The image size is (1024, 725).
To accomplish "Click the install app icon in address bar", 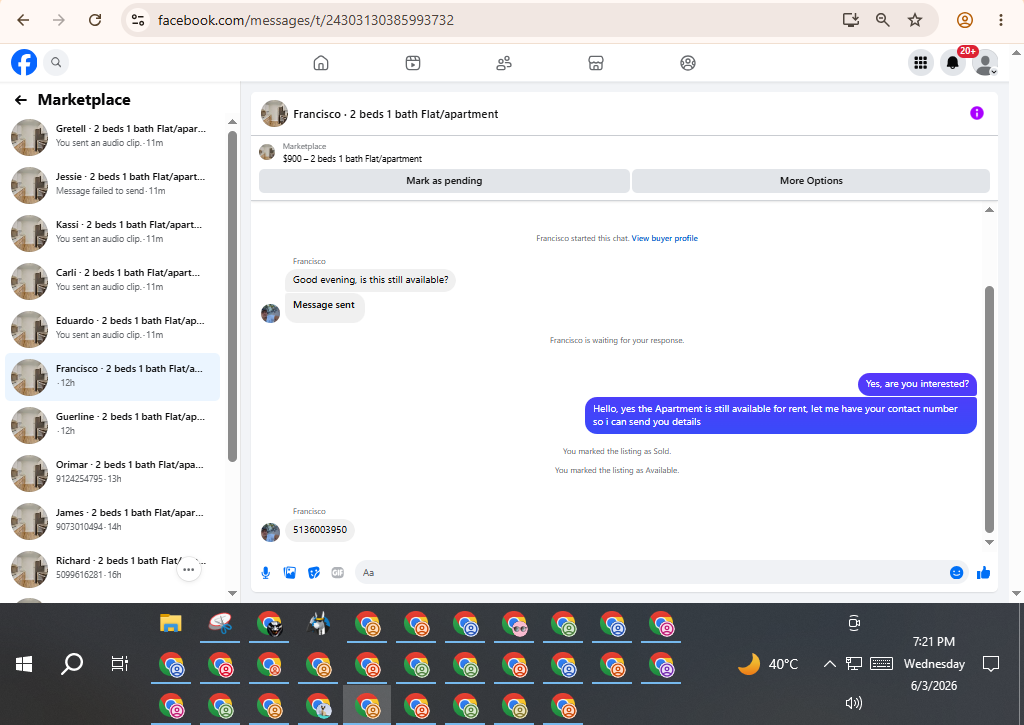I will [850, 20].
